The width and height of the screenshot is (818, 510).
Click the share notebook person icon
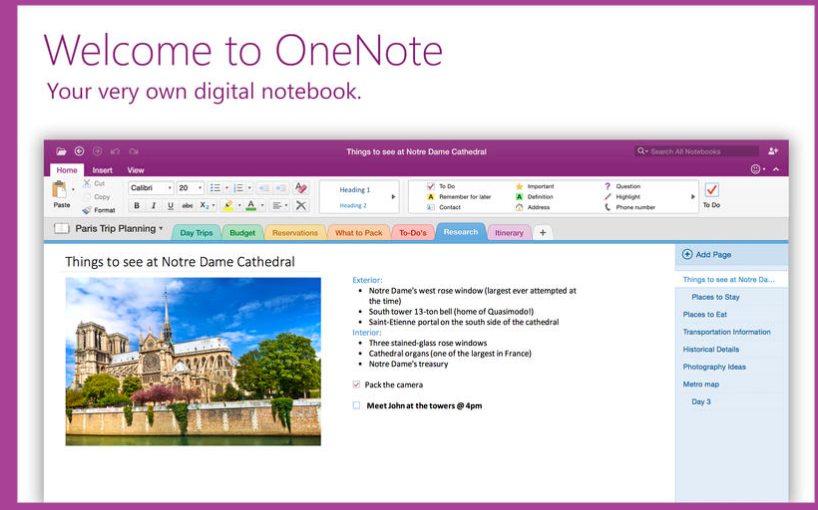click(x=773, y=151)
